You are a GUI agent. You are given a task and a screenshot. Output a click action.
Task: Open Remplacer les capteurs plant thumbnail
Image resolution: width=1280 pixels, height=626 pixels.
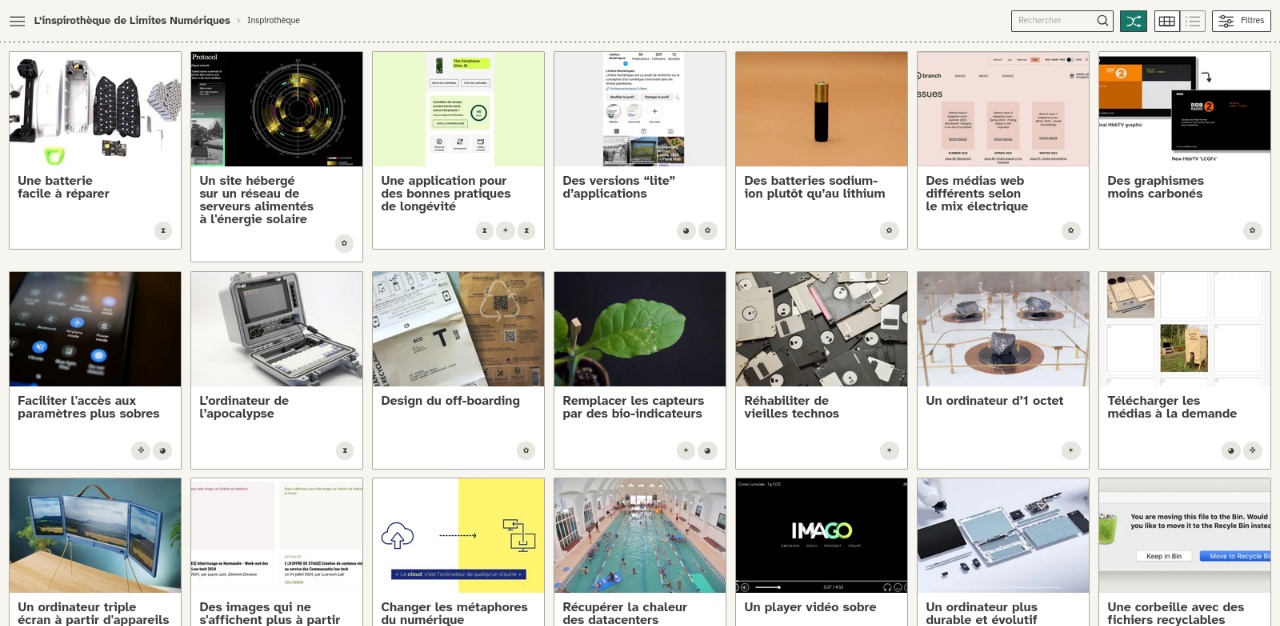pyautogui.click(x=639, y=329)
